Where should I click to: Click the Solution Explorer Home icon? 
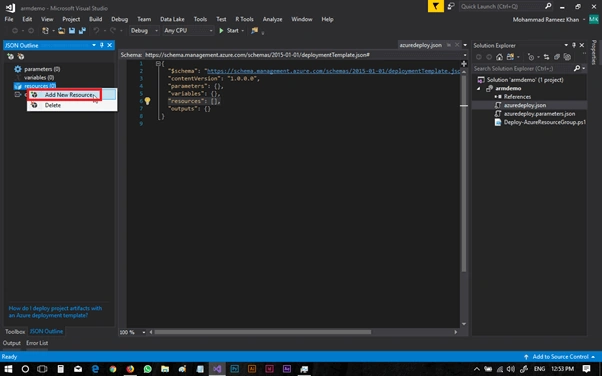tap(499, 57)
